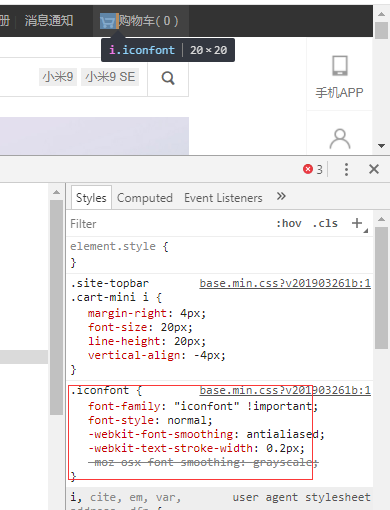The image size is (390, 510).
Task: Click the red error count icon
Action: coord(308,169)
